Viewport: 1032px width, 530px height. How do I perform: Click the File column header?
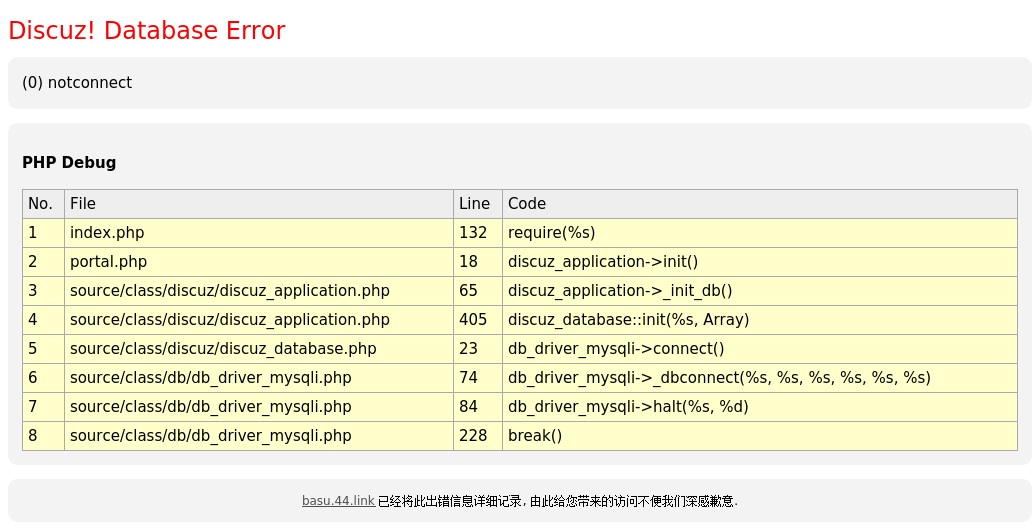pos(83,204)
